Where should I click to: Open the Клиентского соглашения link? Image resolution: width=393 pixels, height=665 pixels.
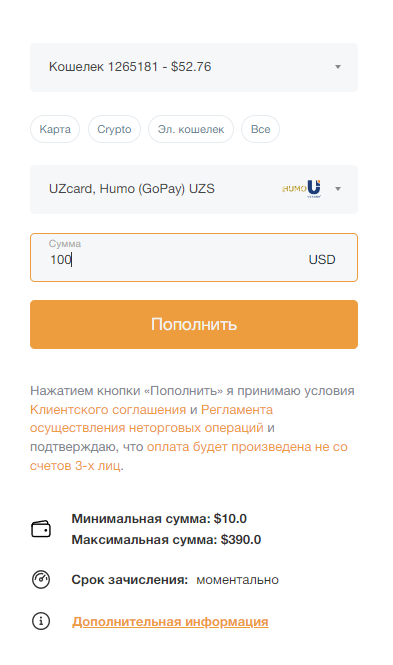[x=108, y=410]
